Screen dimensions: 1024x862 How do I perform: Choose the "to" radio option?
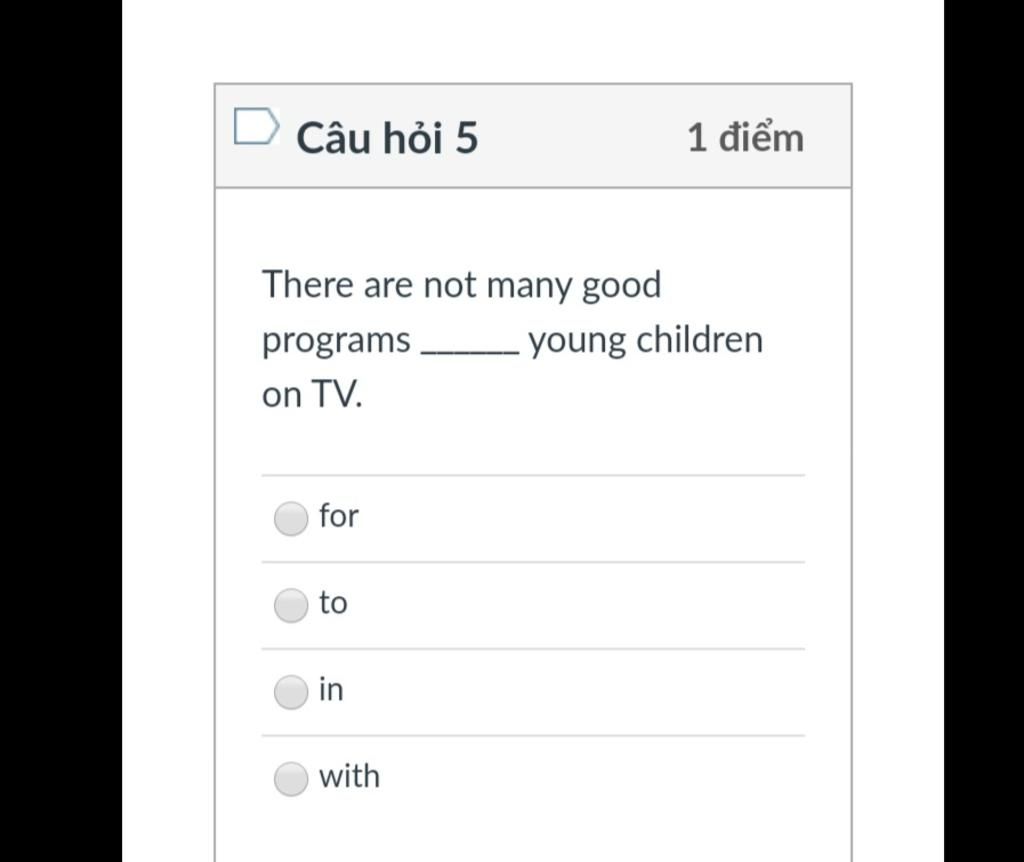click(x=291, y=605)
